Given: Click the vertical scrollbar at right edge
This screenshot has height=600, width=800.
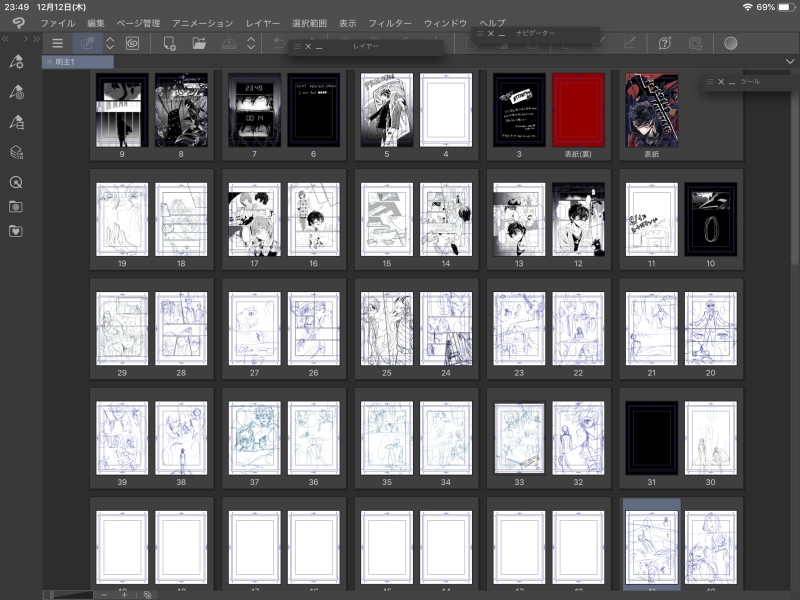Looking at the screenshot, I should click(x=794, y=168).
